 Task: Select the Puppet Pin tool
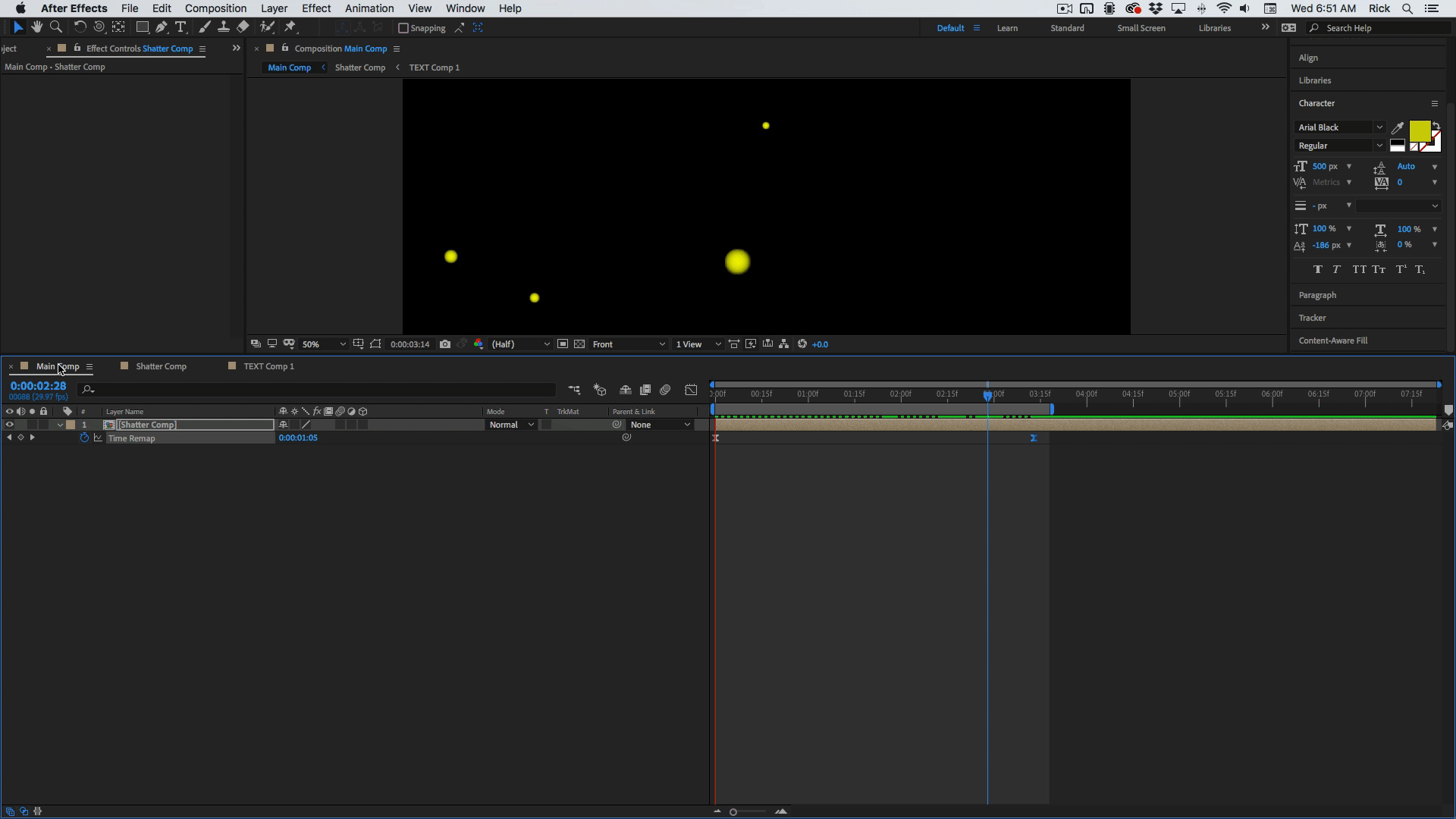[x=290, y=27]
